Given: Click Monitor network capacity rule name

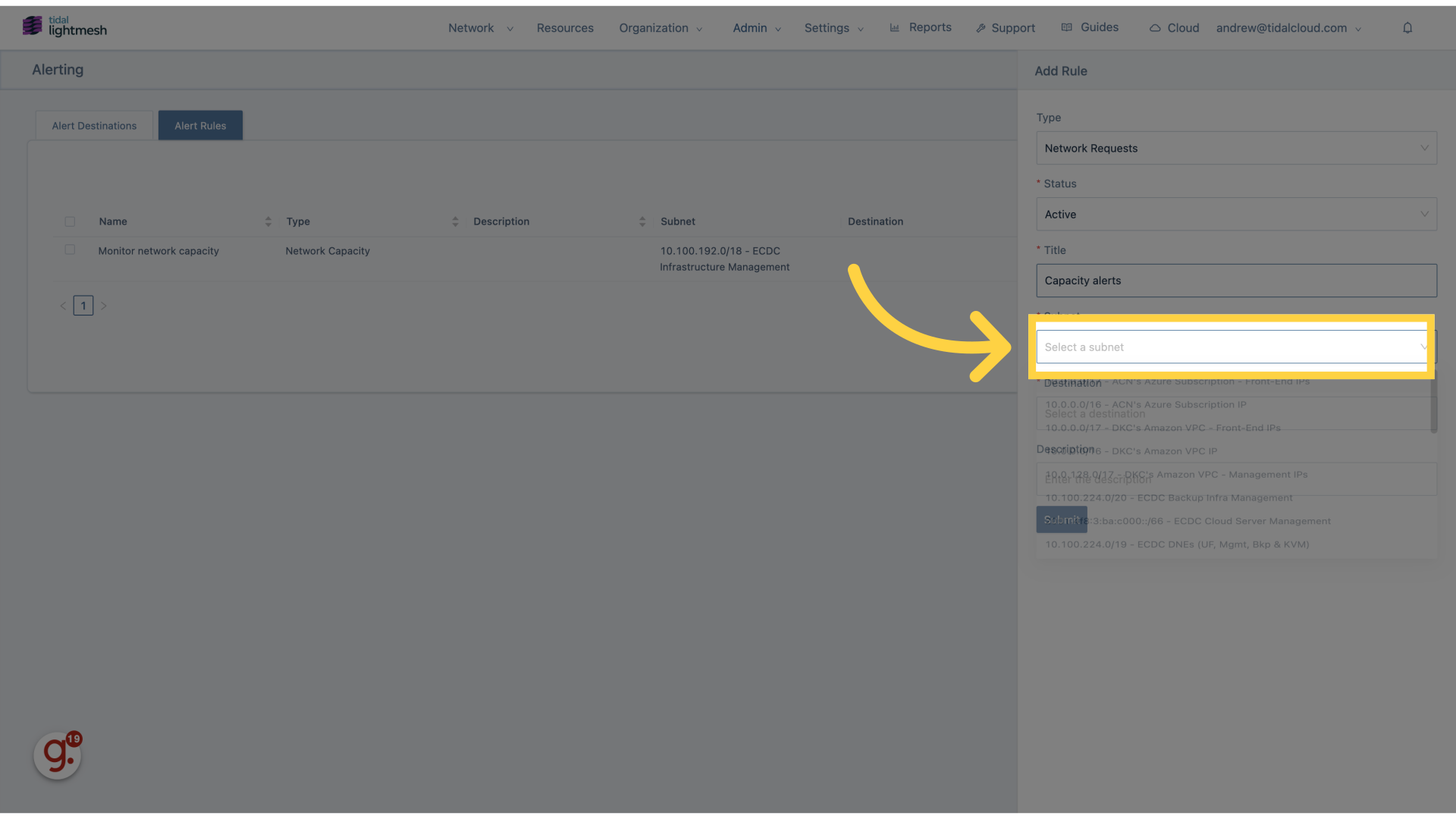Looking at the screenshot, I should (x=158, y=251).
